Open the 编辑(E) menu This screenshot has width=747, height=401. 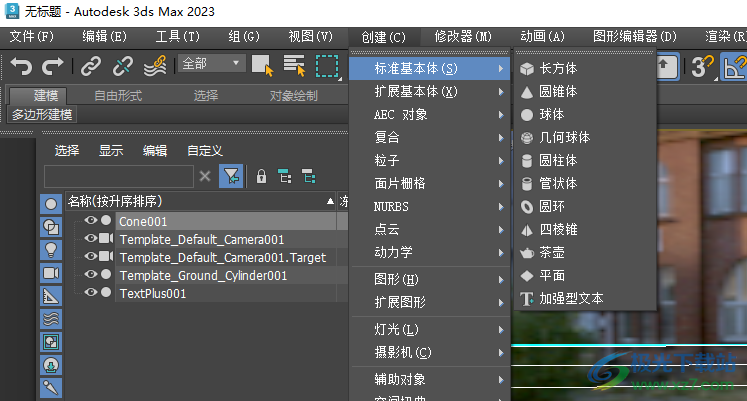coord(104,37)
